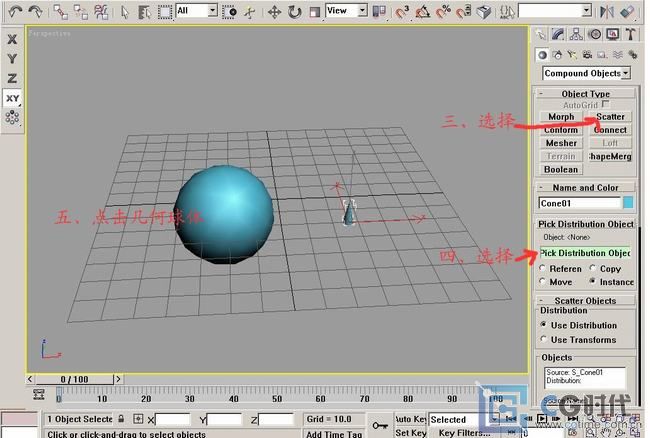
Task: Click the object color swatch beside Cone01
Action: (x=627, y=203)
